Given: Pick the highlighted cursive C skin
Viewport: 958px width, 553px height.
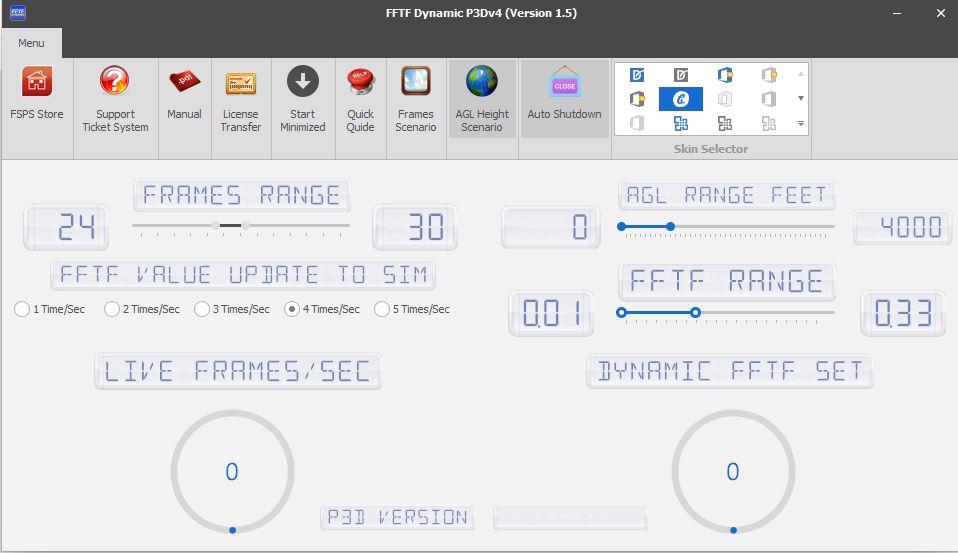Looking at the screenshot, I should click(681, 98).
